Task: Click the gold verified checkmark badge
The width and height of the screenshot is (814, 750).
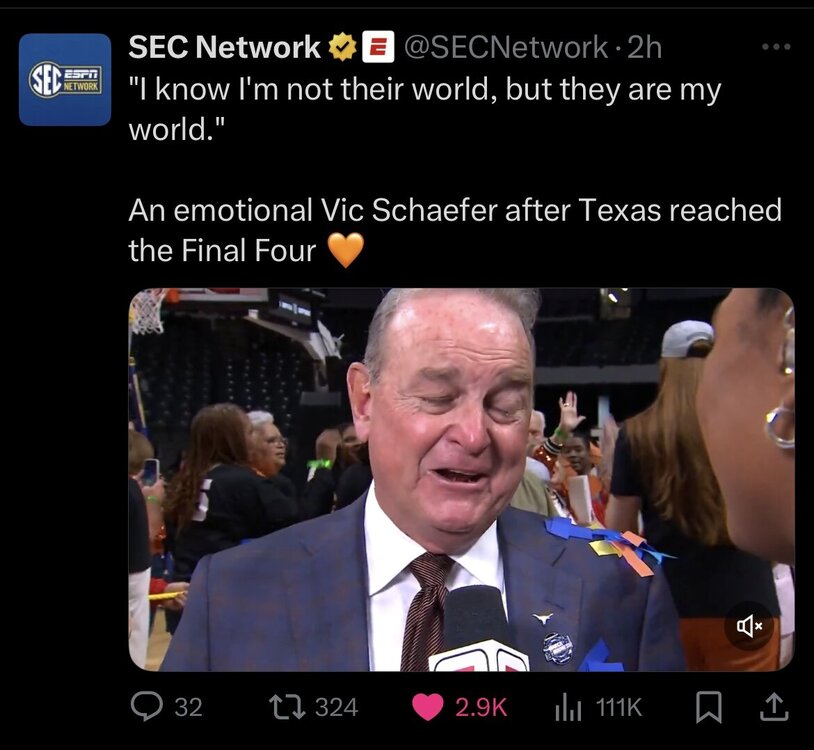Action: click(x=343, y=46)
